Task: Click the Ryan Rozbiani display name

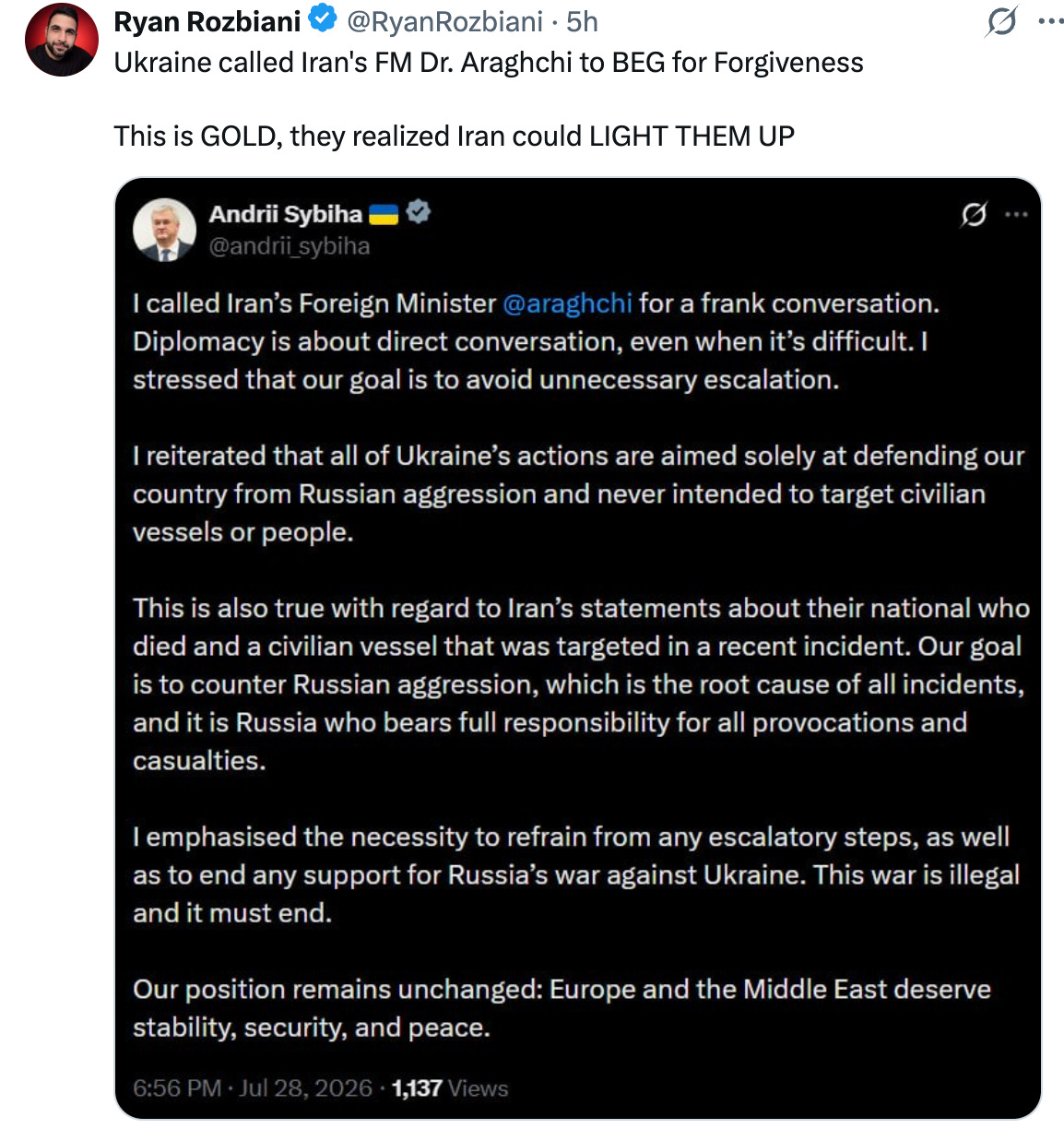Action: coord(207,21)
